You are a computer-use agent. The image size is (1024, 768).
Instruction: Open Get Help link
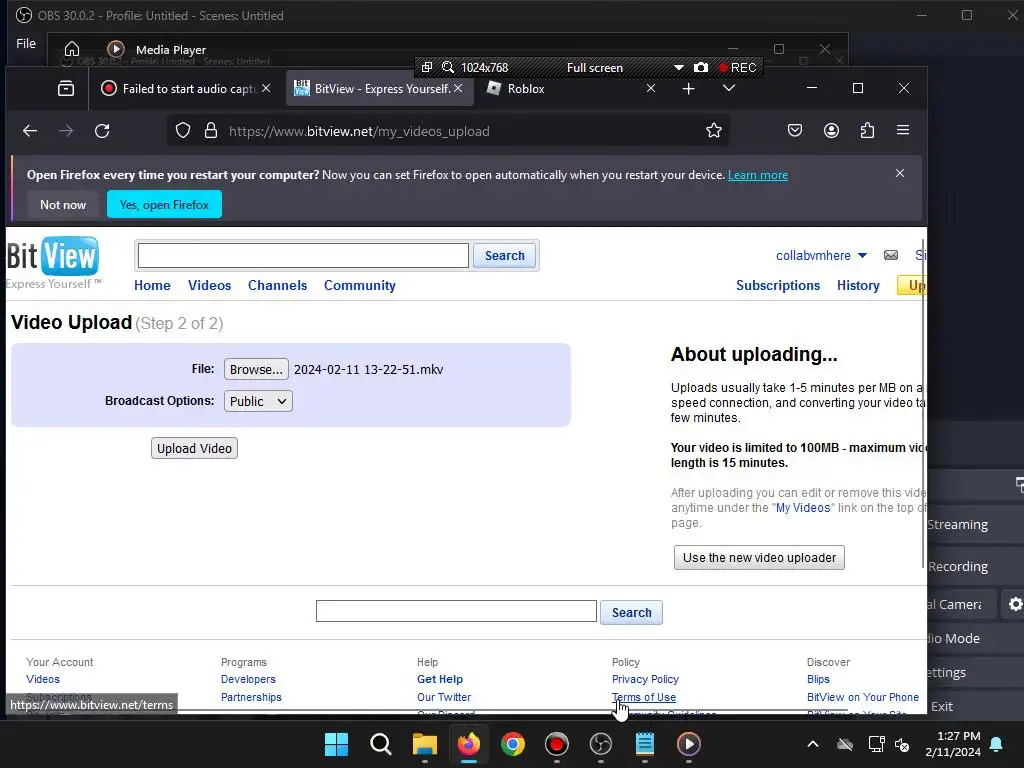pyautogui.click(x=440, y=679)
